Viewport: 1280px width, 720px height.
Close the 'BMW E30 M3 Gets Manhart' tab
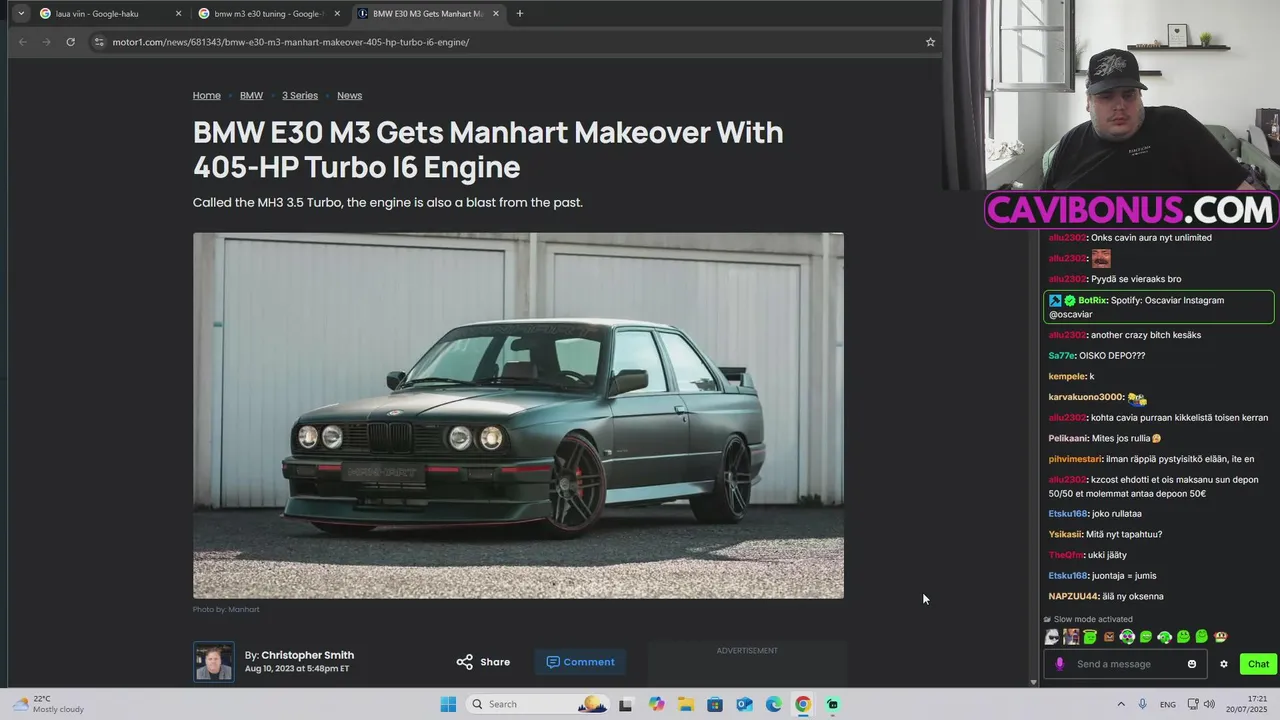pyautogui.click(x=495, y=14)
